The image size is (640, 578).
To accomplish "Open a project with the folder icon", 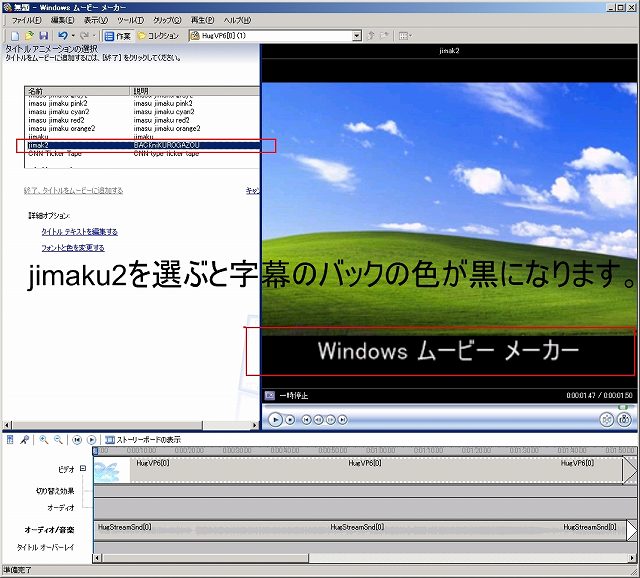I will (29, 36).
